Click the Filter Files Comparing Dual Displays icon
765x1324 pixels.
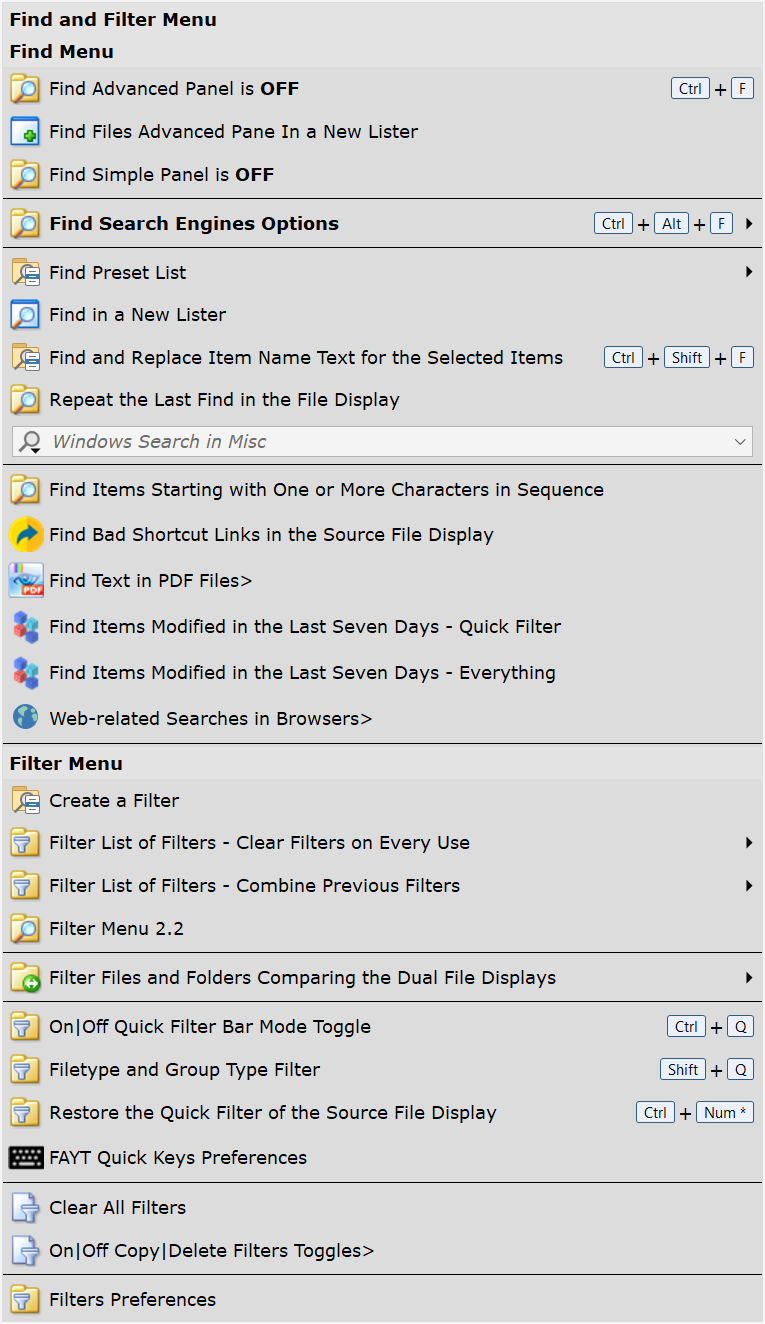25,978
